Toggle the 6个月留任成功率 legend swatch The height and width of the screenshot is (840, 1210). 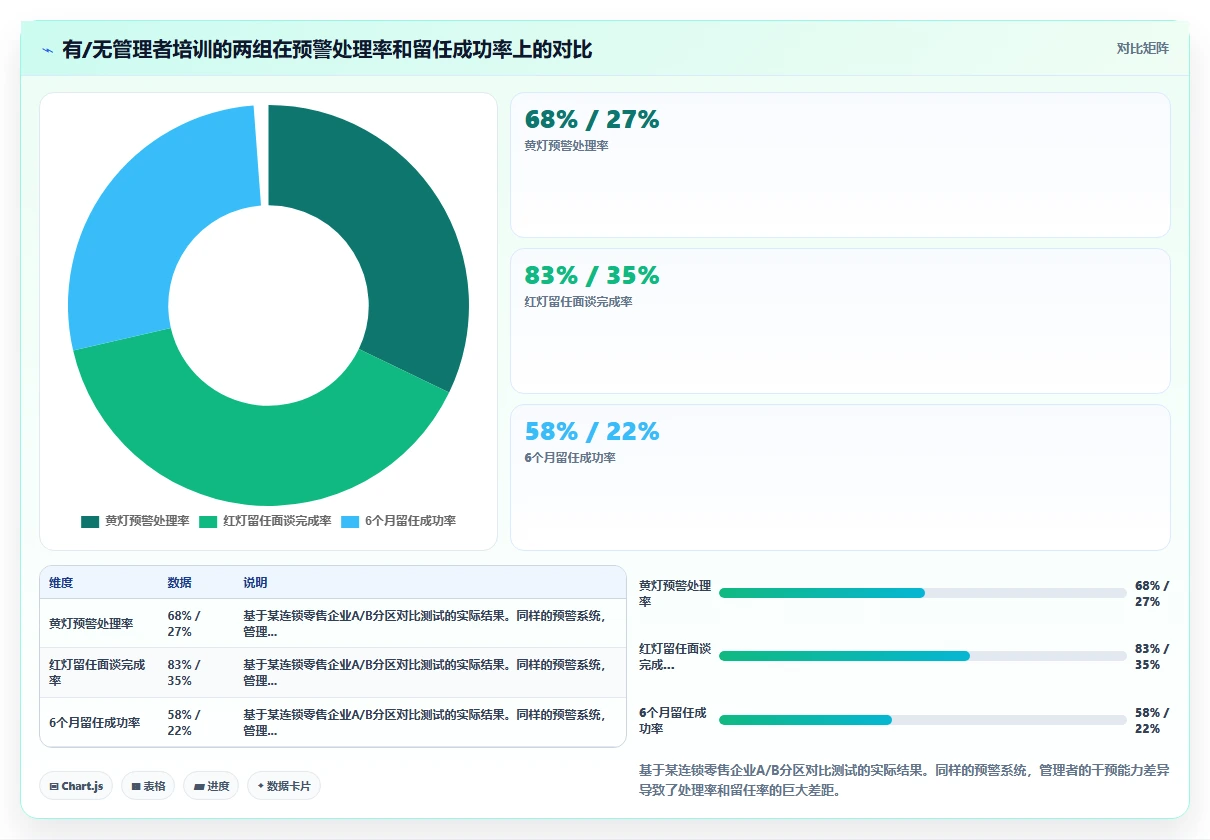pyautogui.click(x=350, y=521)
